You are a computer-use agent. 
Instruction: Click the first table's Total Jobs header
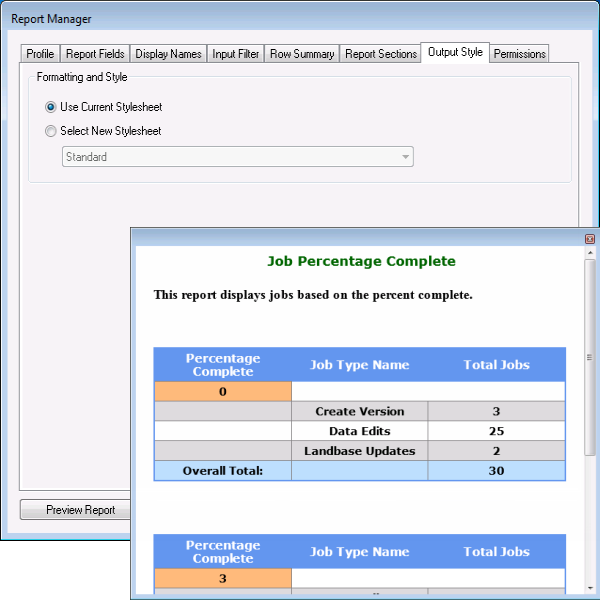(x=496, y=365)
